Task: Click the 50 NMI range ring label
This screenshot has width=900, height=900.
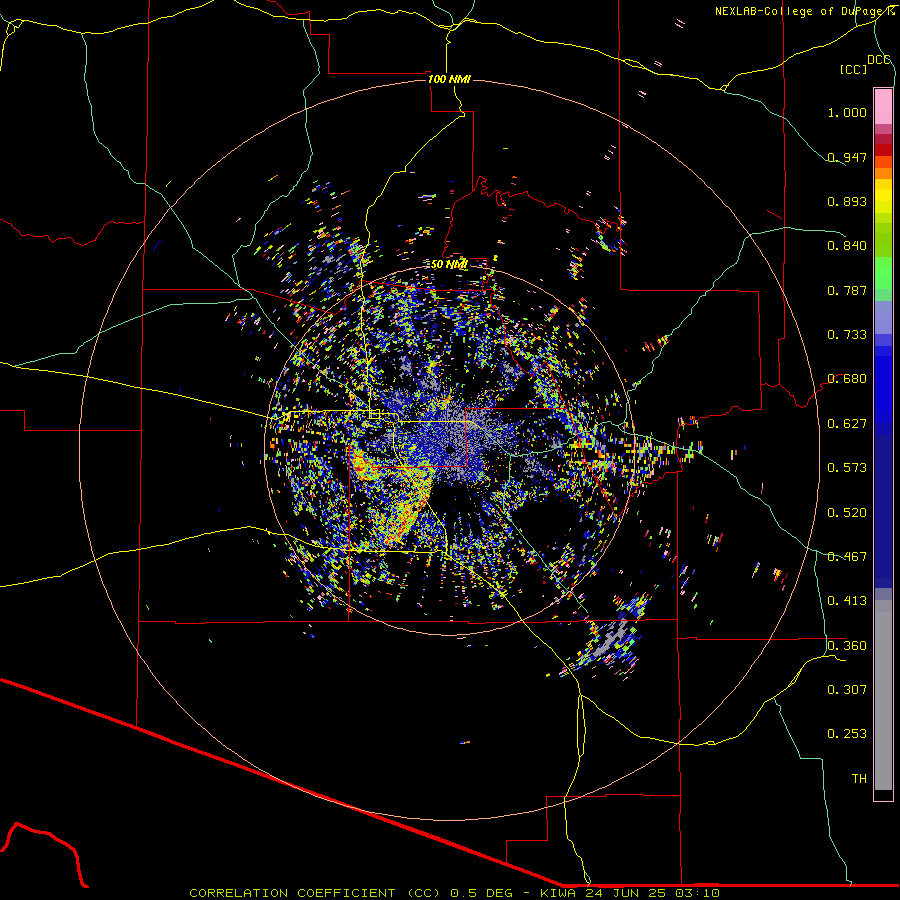Action: [x=449, y=265]
